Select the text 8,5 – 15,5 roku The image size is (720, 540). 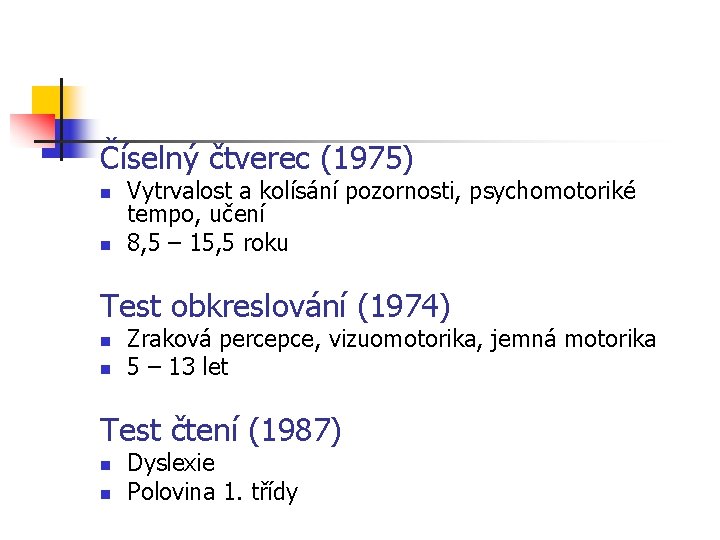208,243
